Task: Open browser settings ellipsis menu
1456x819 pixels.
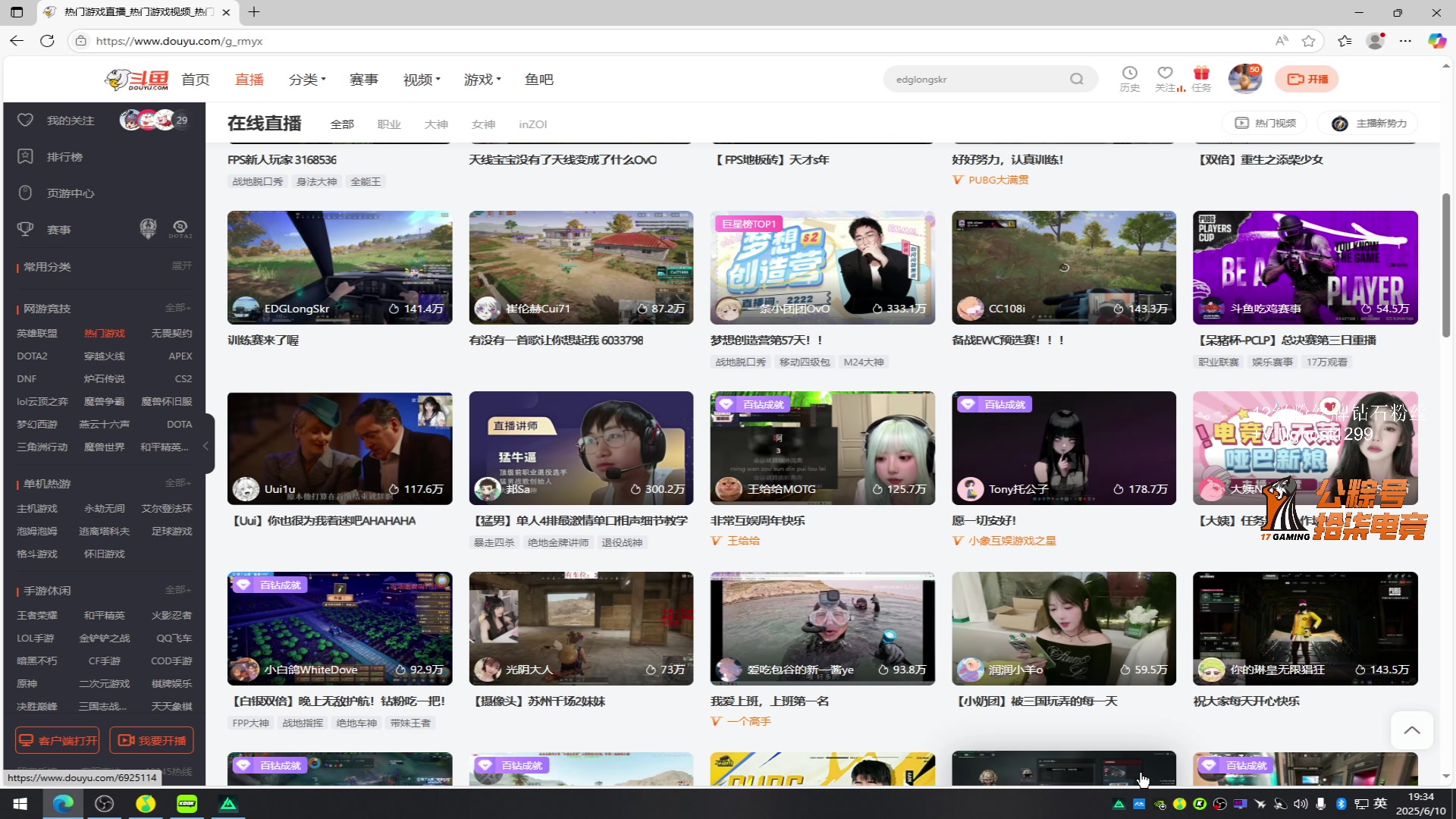Action: [x=1405, y=41]
